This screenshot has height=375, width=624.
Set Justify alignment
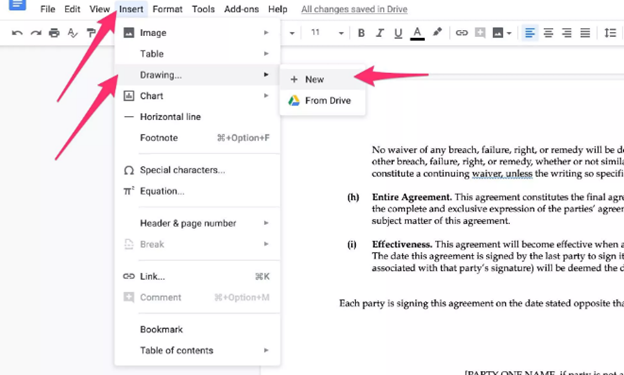(585, 33)
